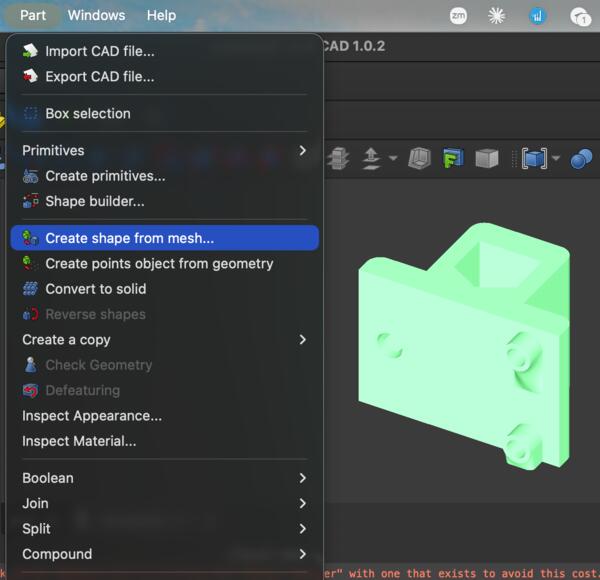Expand the Boolean submenu
The height and width of the screenshot is (580, 600).
tap(165, 478)
